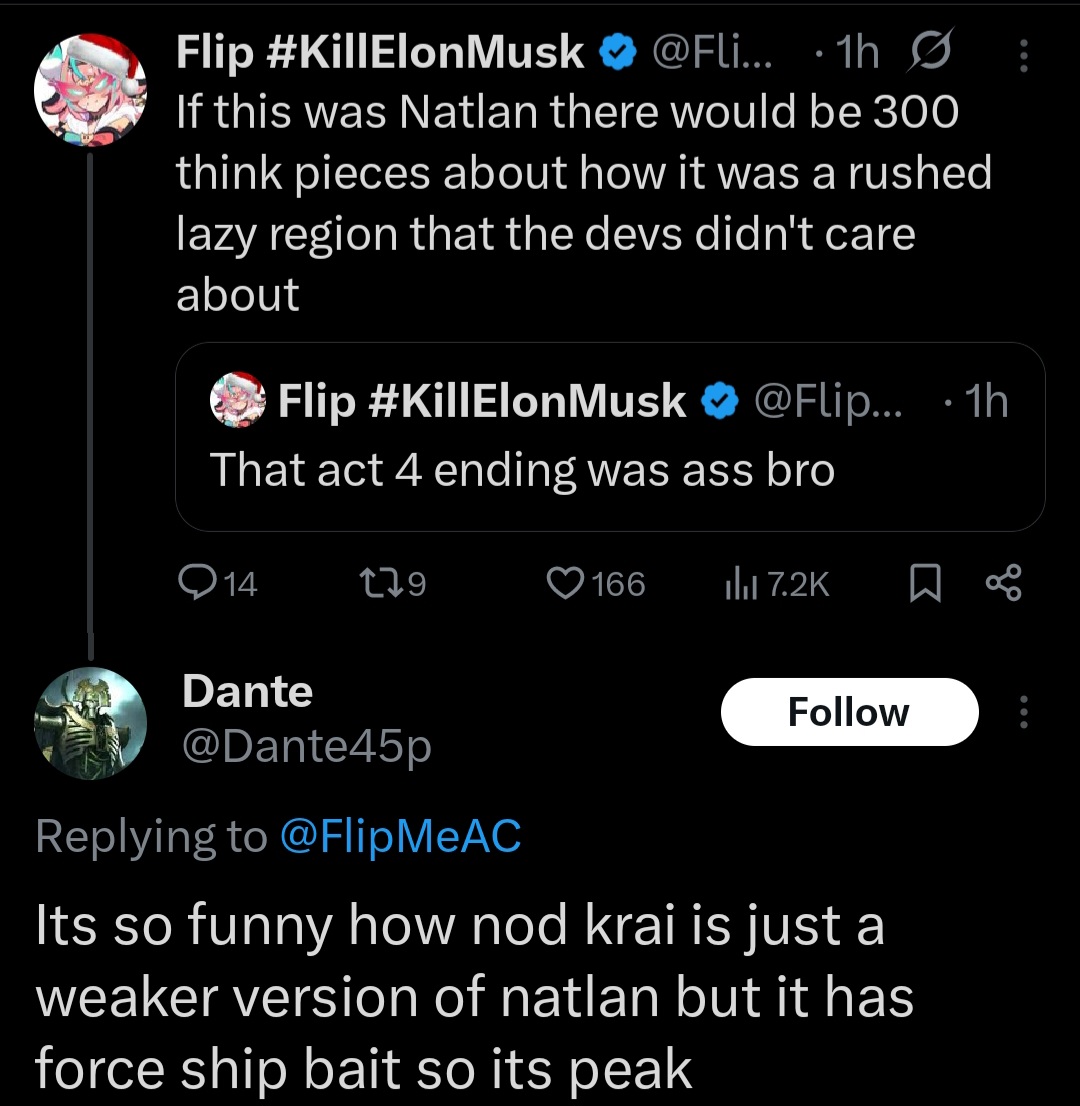Open the more options menu beside Follow

tap(1022, 712)
